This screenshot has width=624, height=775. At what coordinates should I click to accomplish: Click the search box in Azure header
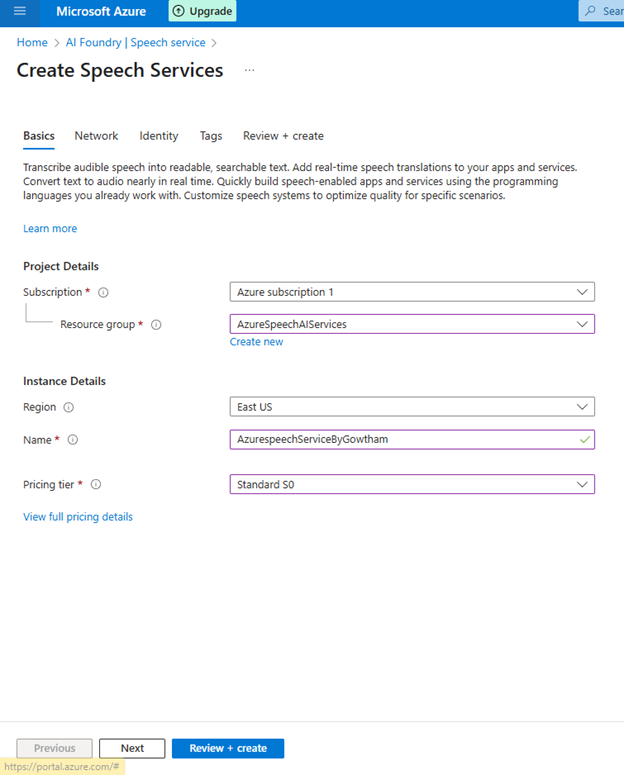[602, 11]
